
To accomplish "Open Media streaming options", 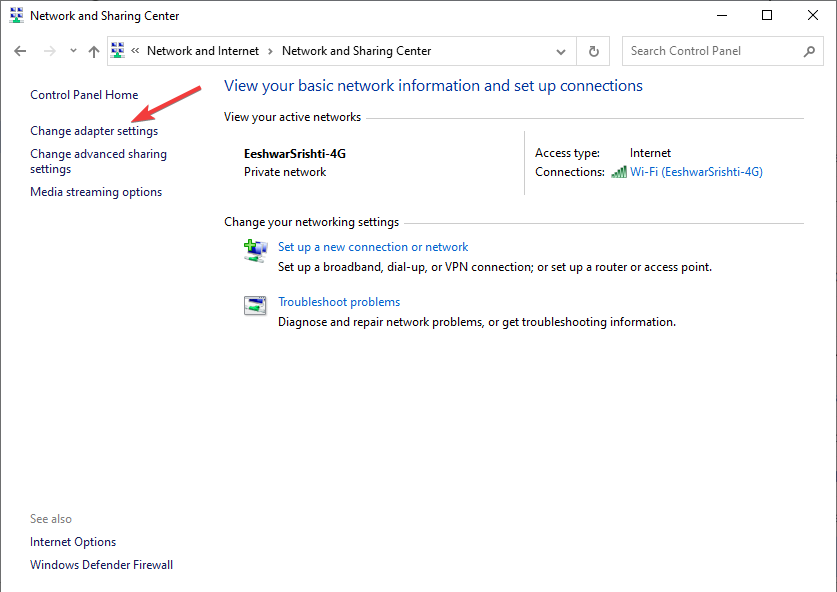I will point(96,192).
